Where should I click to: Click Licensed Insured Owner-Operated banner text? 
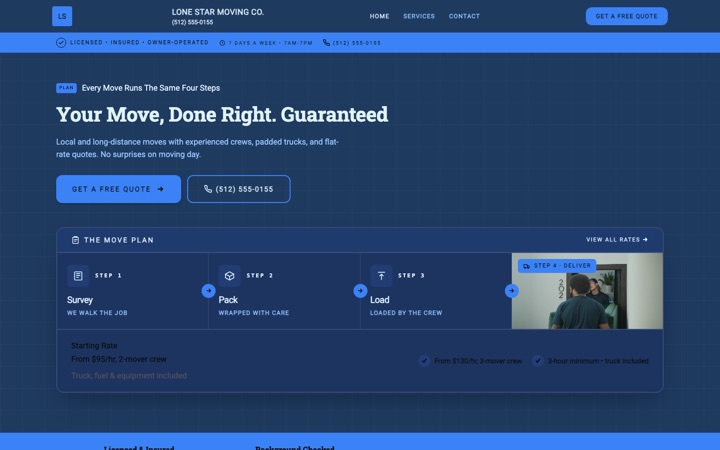tap(139, 42)
